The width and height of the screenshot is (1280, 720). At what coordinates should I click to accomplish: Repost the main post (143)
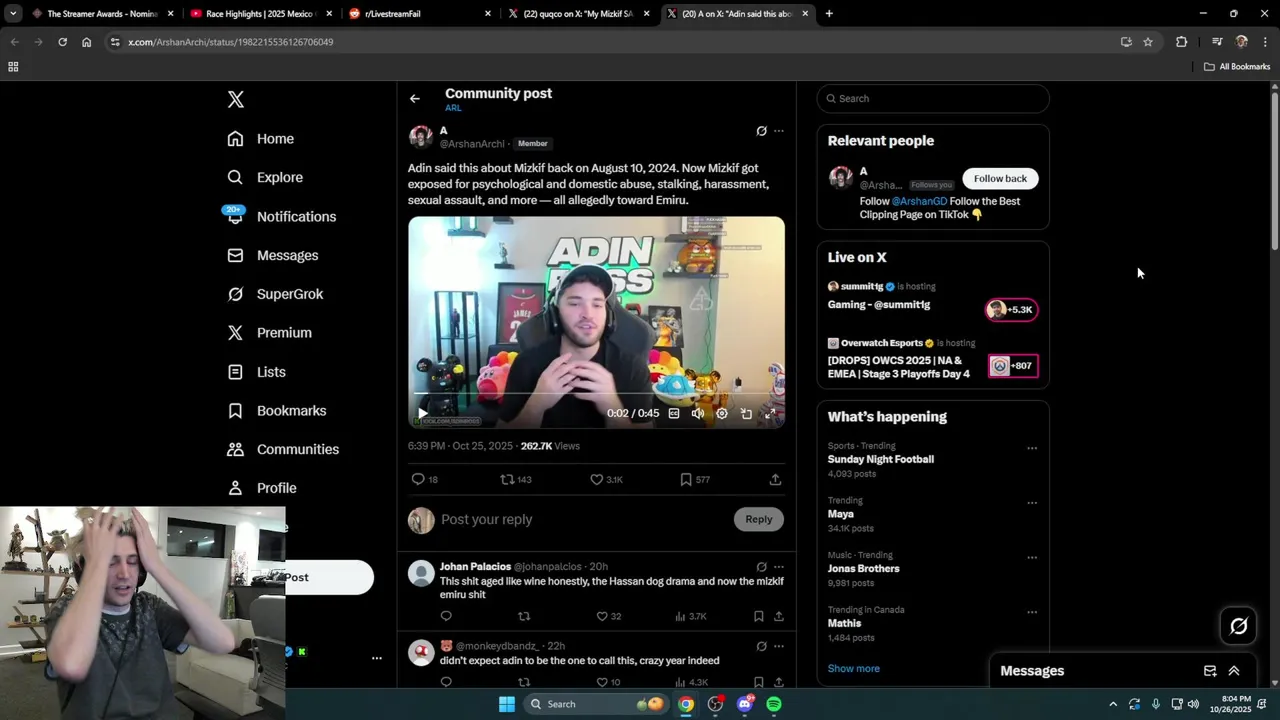pyautogui.click(x=515, y=480)
